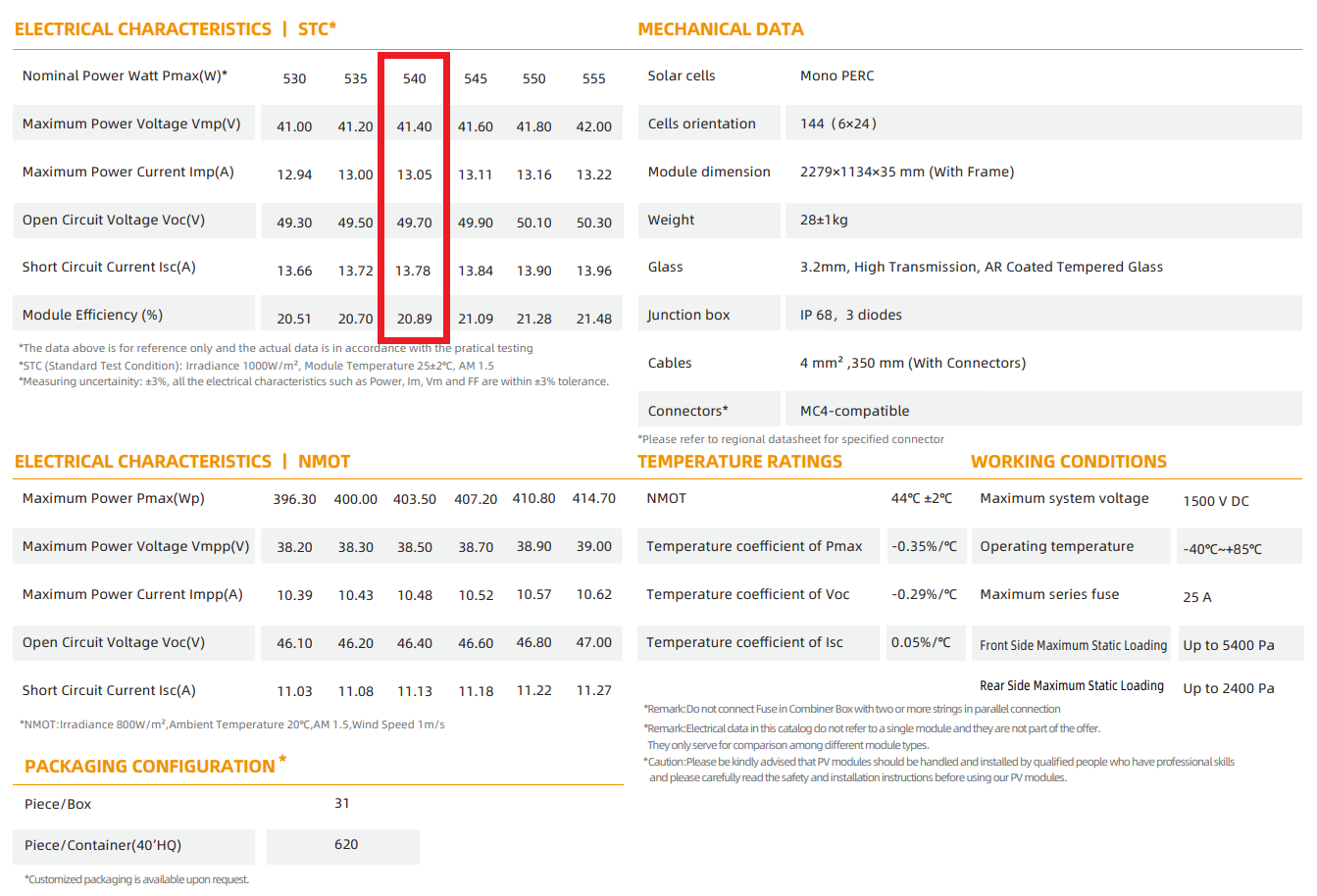Click the Junction box row label
The width and height of the screenshot is (1317, 896).
[688, 315]
